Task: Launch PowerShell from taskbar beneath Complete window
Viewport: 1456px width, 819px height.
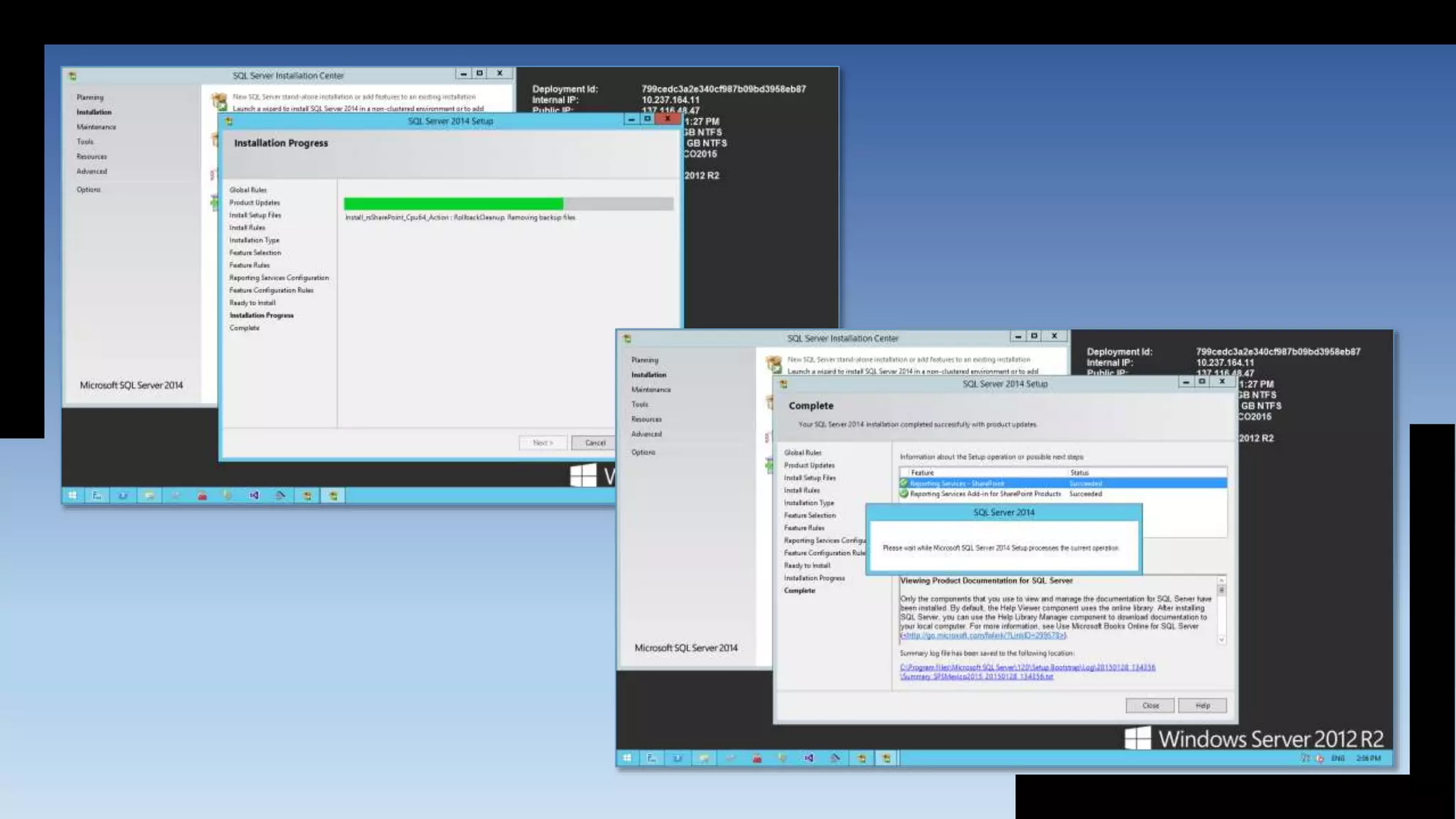Action: click(x=678, y=759)
